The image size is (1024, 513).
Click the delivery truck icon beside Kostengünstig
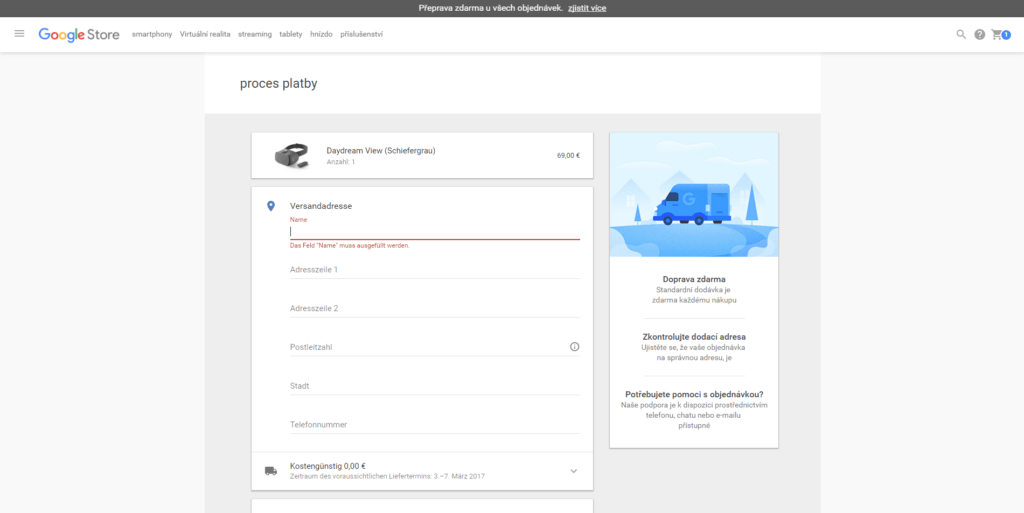pyautogui.click(x=270, y=470)
